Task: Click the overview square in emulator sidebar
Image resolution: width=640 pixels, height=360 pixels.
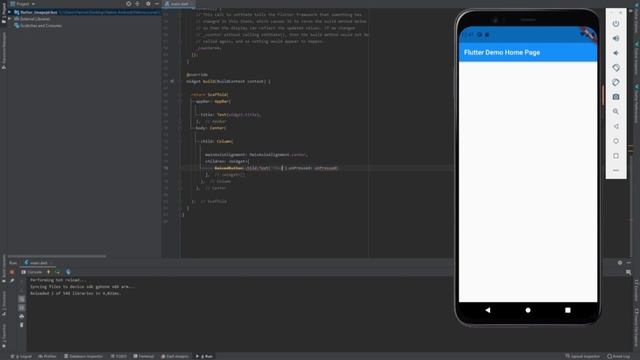Action: pos(616,156)
